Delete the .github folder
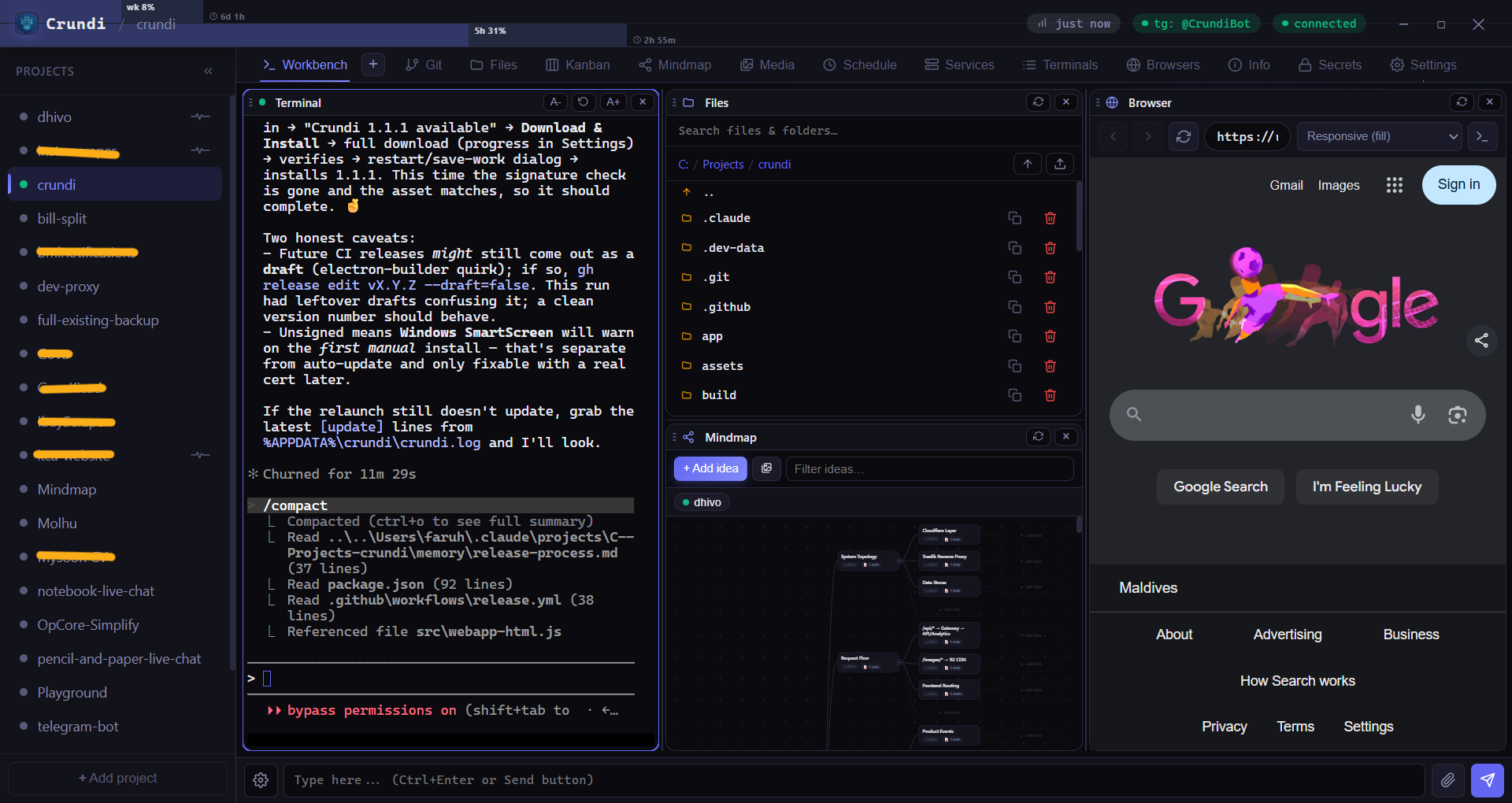The image size is (1512, 803). click(1050, 307)
